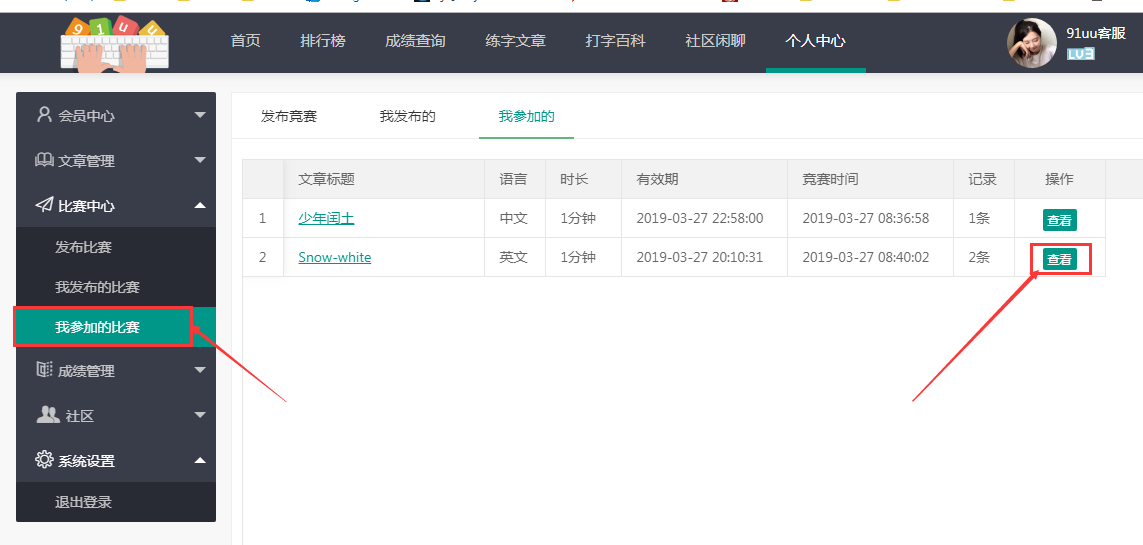
Task: Click the LV3 level badge
Action: click(1080, 54)
